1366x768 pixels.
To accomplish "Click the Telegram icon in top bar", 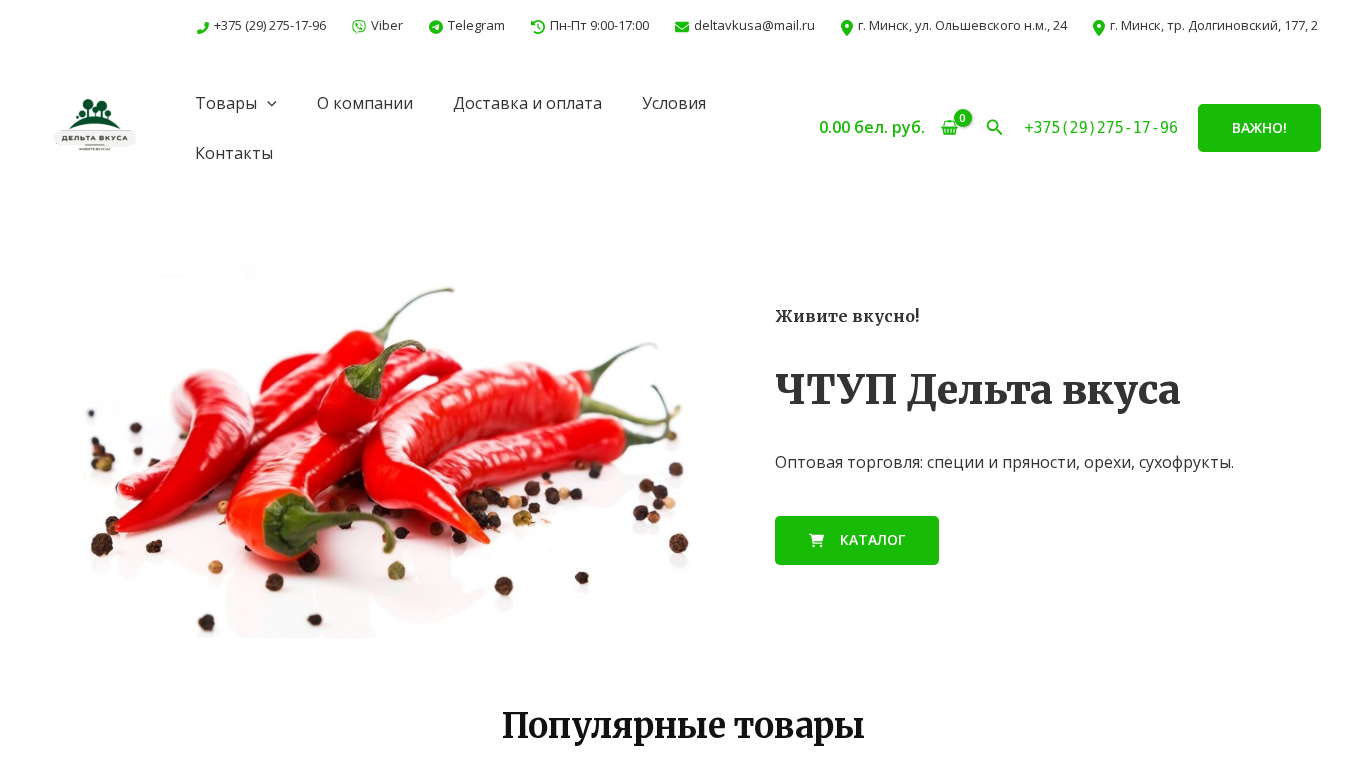I will click(436, 27).
